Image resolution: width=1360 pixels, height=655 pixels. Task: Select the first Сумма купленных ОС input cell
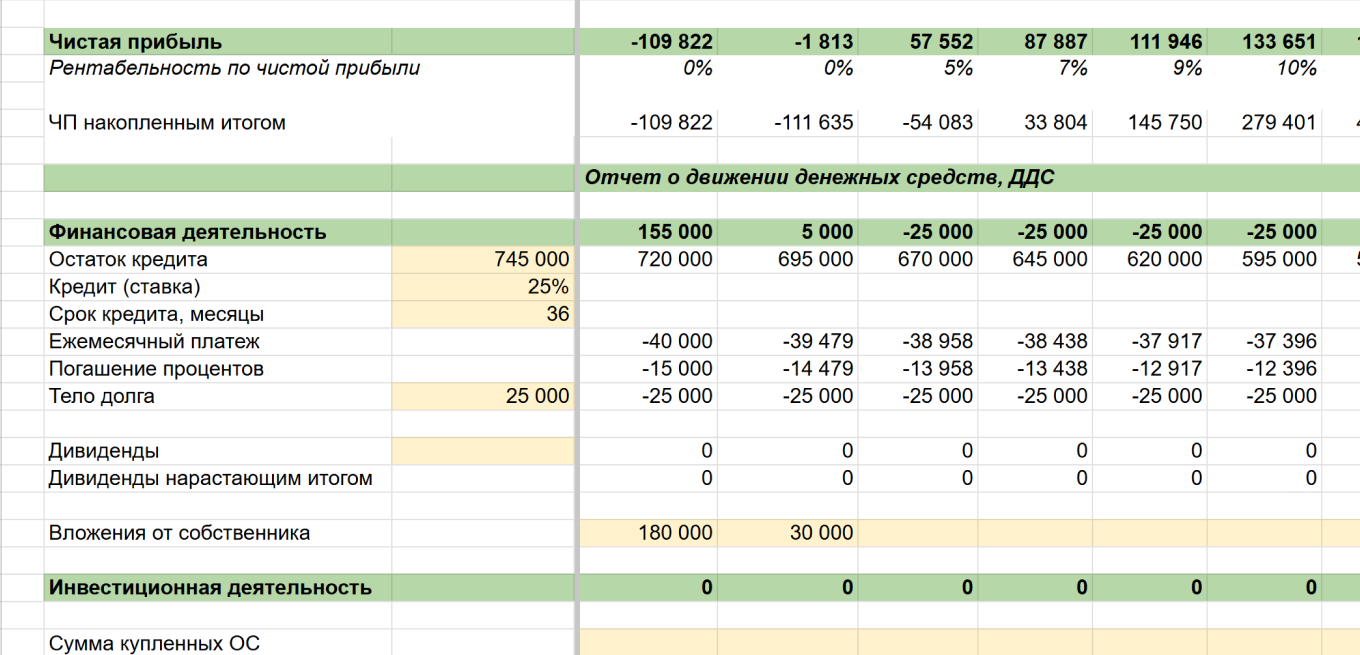tap(648, 642)
